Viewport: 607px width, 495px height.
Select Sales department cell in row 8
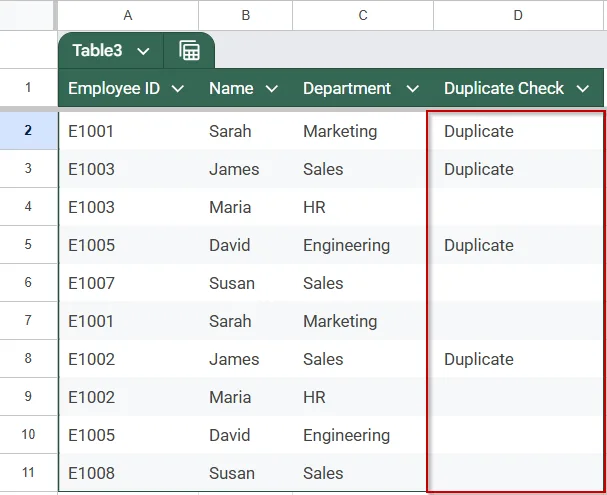363,358
